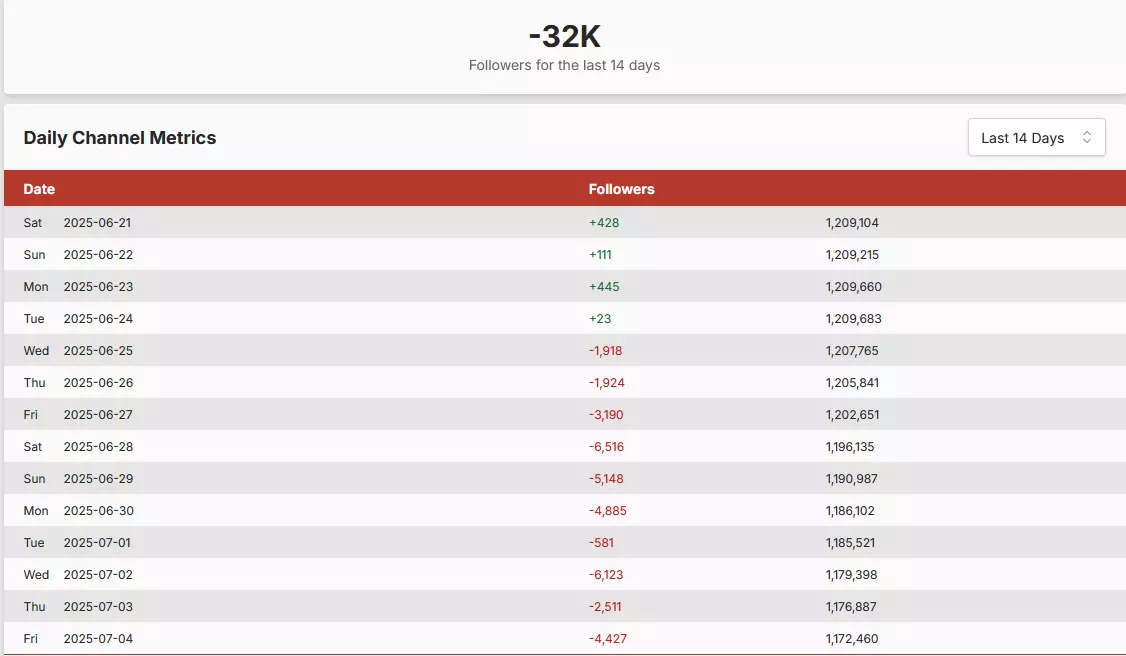Viewport: 1126px width, 656px height.
Task: Click the +111 follower change value
Action: point(600,255)
